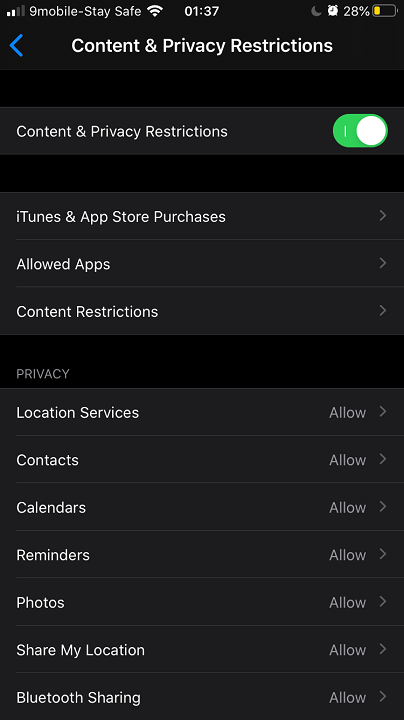
Task: Tap the Location Services chevron arrow
Action: pyautogui.click(x=383, y=411)
